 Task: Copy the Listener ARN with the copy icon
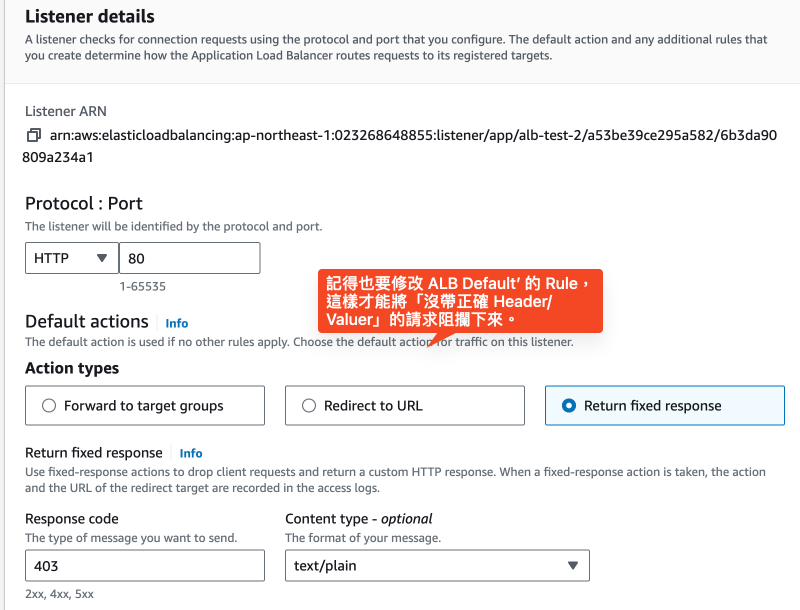[x=33, y=135]
